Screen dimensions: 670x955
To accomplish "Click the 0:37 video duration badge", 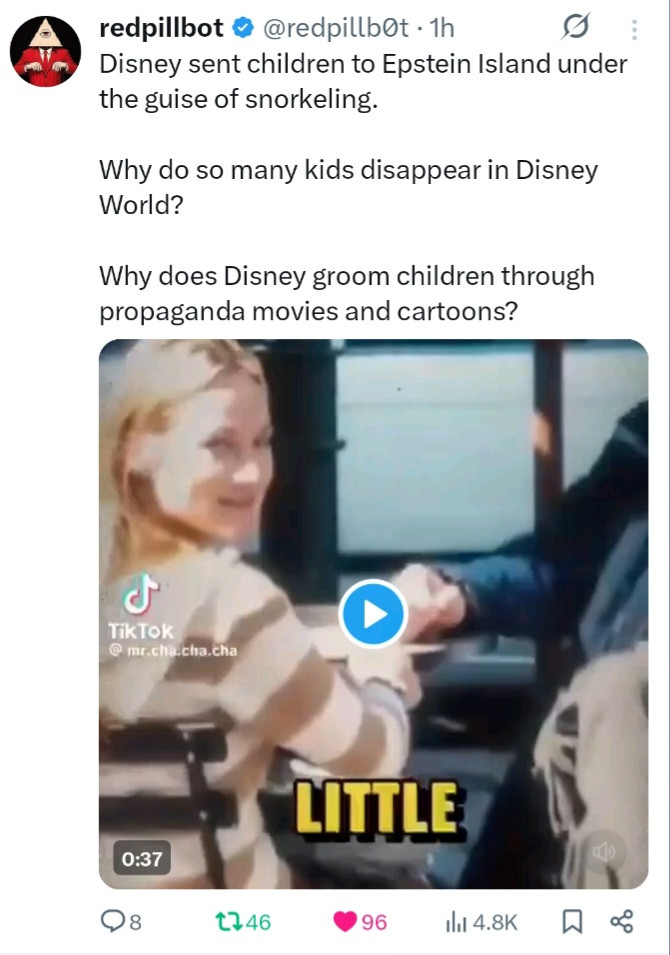I will pos(142,859).
